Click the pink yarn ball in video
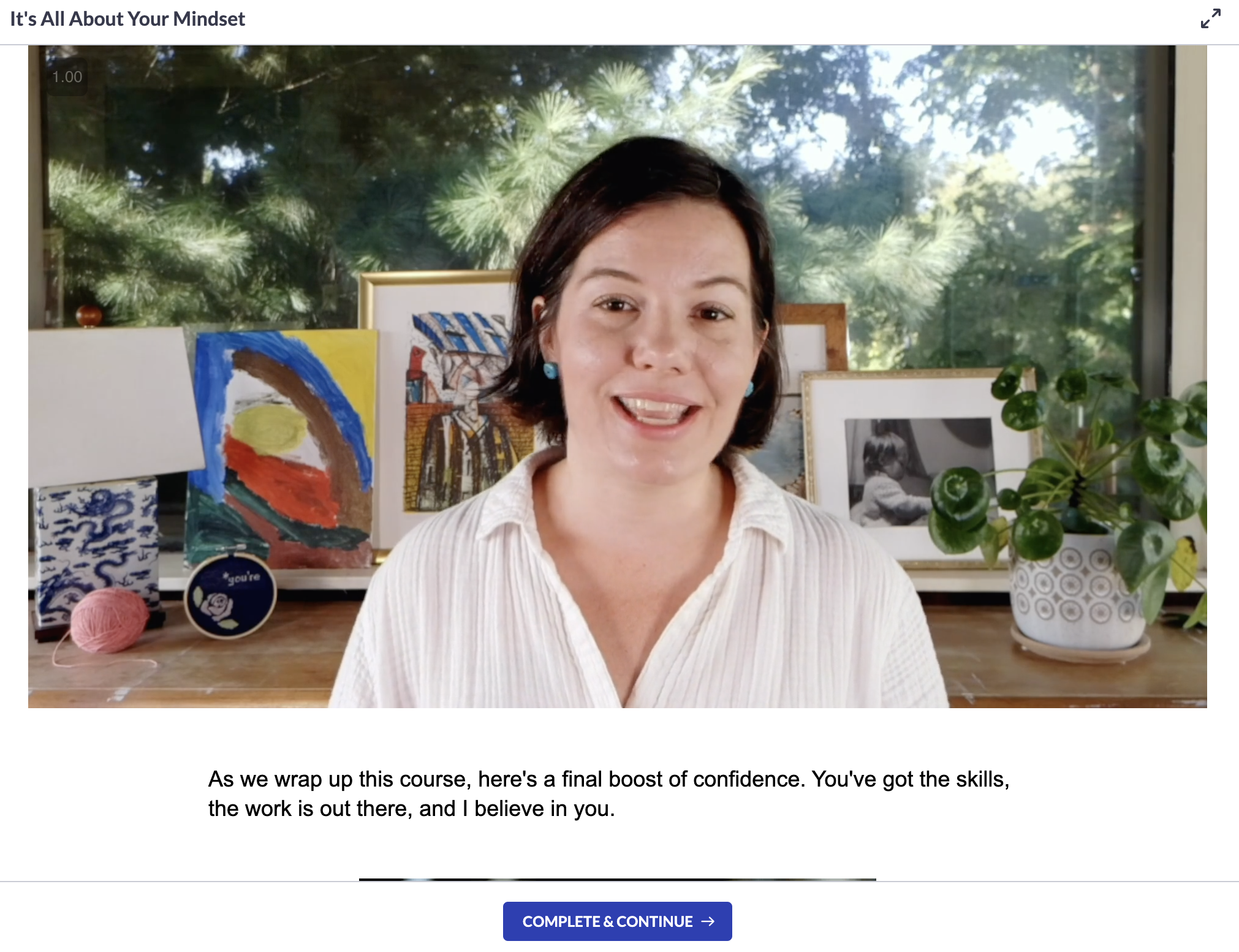This screenshot has height=952, width=1239. coord(109,620)
